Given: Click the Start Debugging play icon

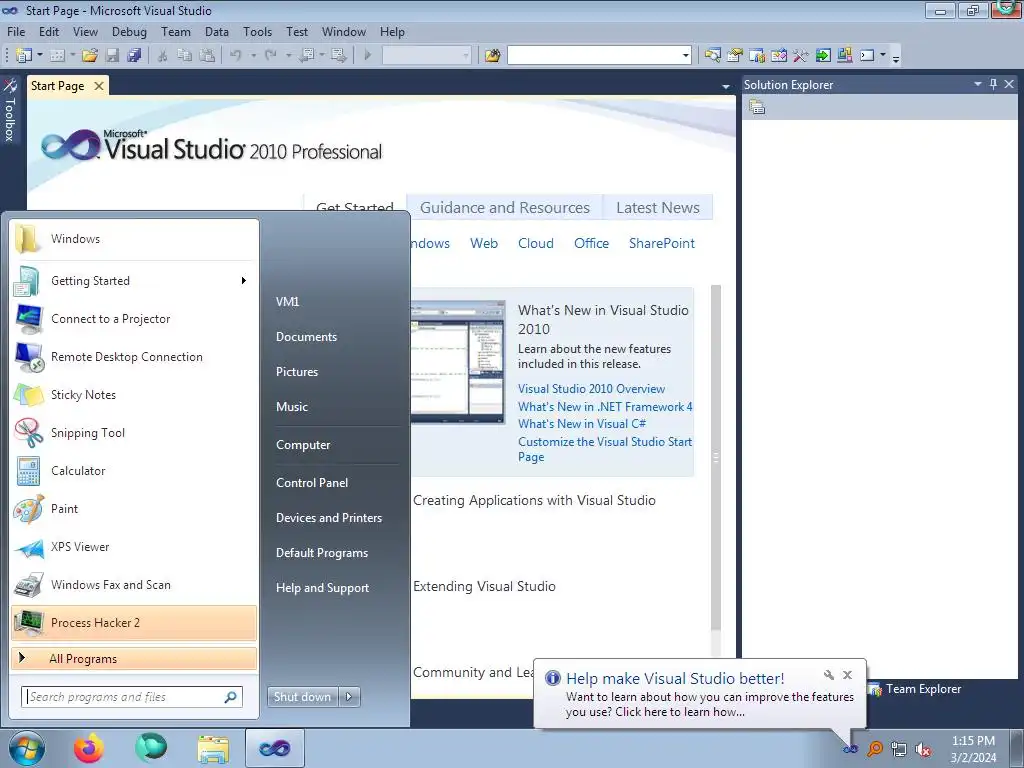Looking at the screenshot, I should click(368, 56).
